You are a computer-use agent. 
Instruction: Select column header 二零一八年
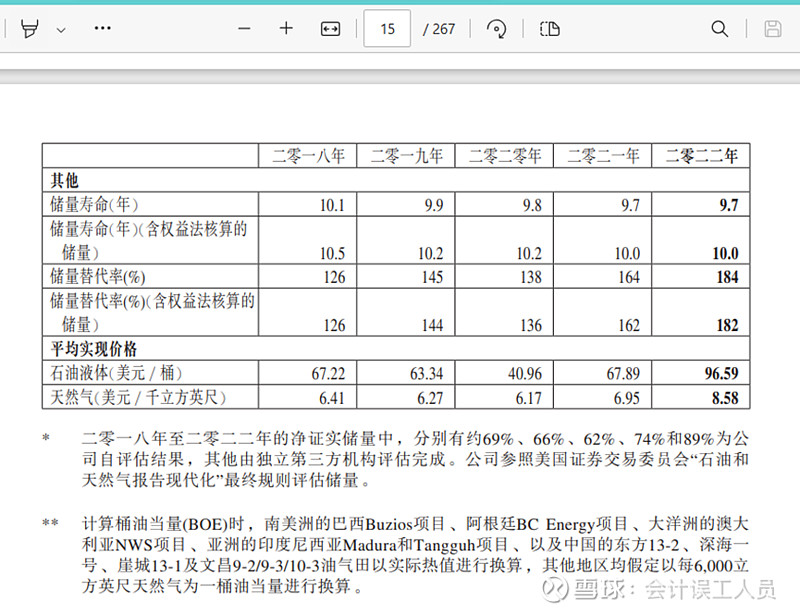click(x=308, y=156)
